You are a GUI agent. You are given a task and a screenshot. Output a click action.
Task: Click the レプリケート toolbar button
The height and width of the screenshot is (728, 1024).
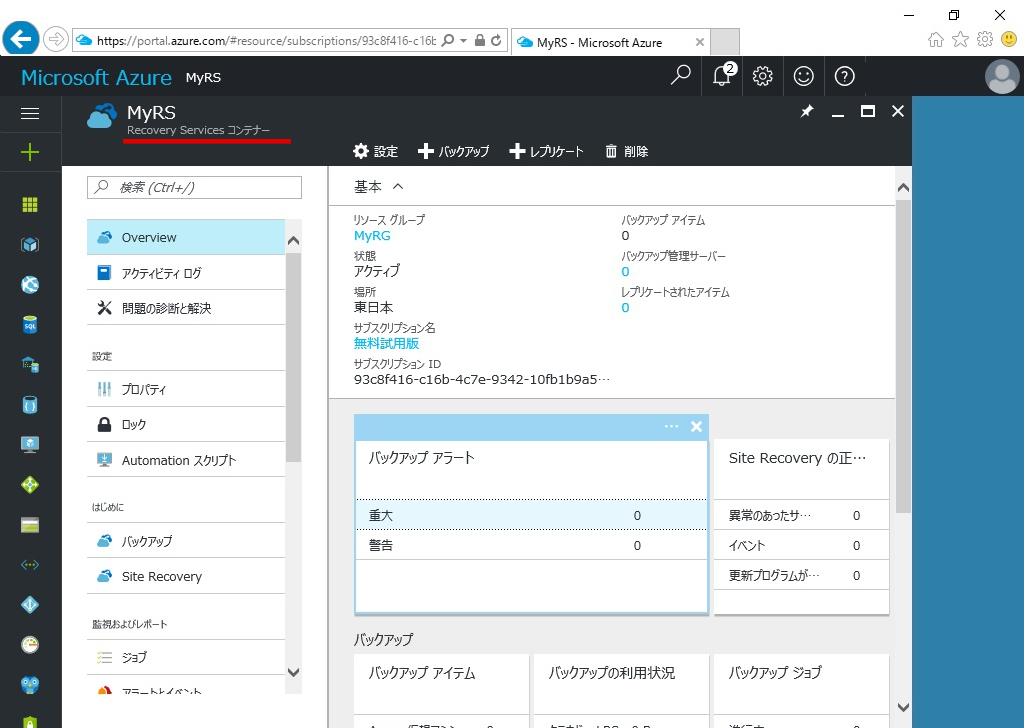(x=547, y=151)
